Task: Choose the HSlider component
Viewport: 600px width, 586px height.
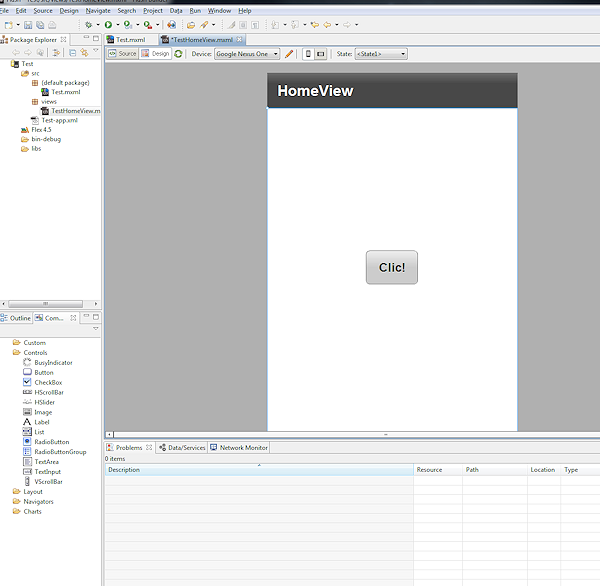Action: 46,402
